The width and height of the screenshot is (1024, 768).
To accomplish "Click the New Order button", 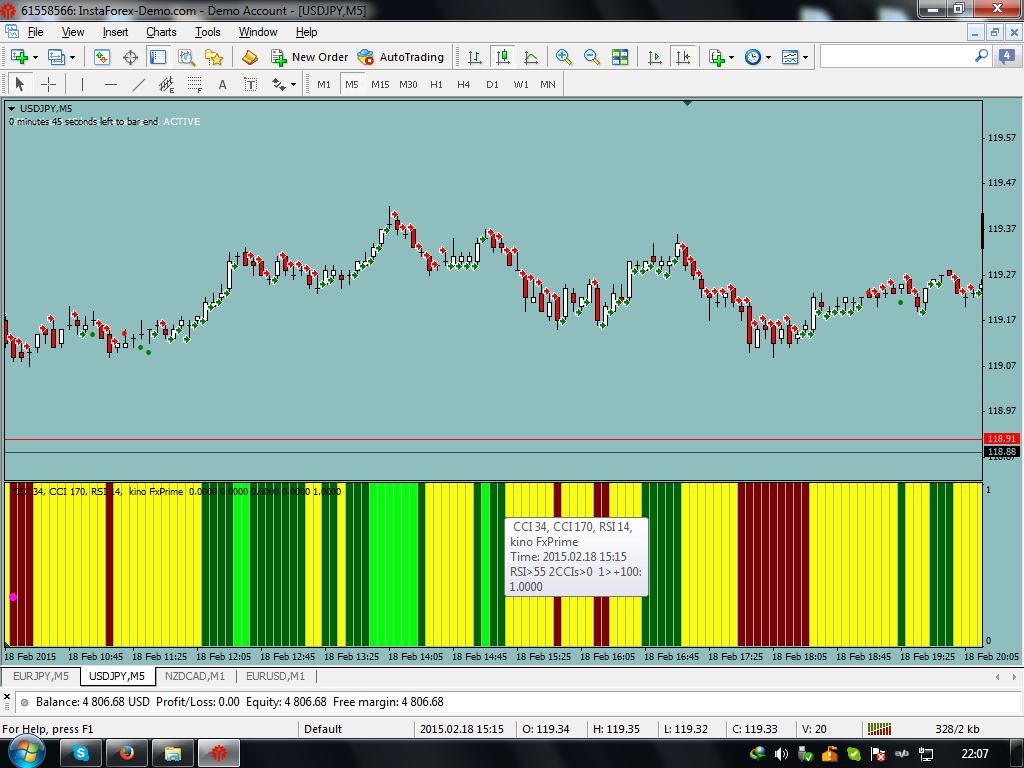I will 309,57.
